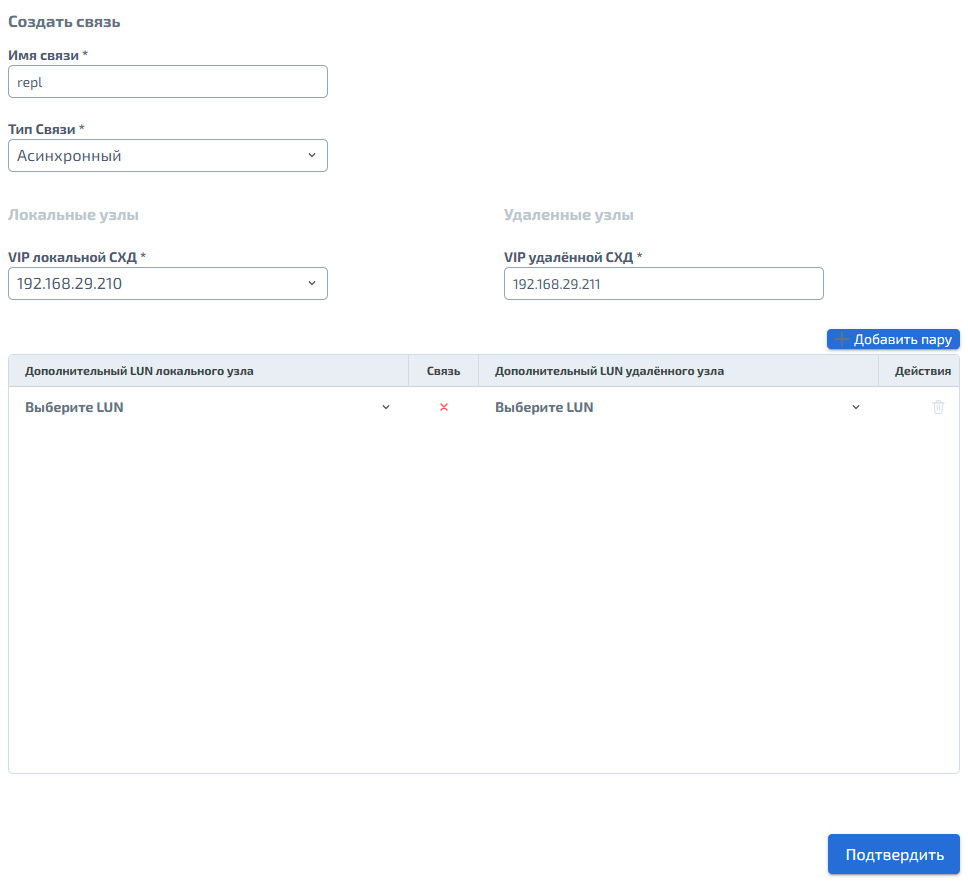Click the Дополнительный LUN удалённого узла column header
Image resolution: width=968 pixels, height=887 pixels.
(x=609, y=371)
